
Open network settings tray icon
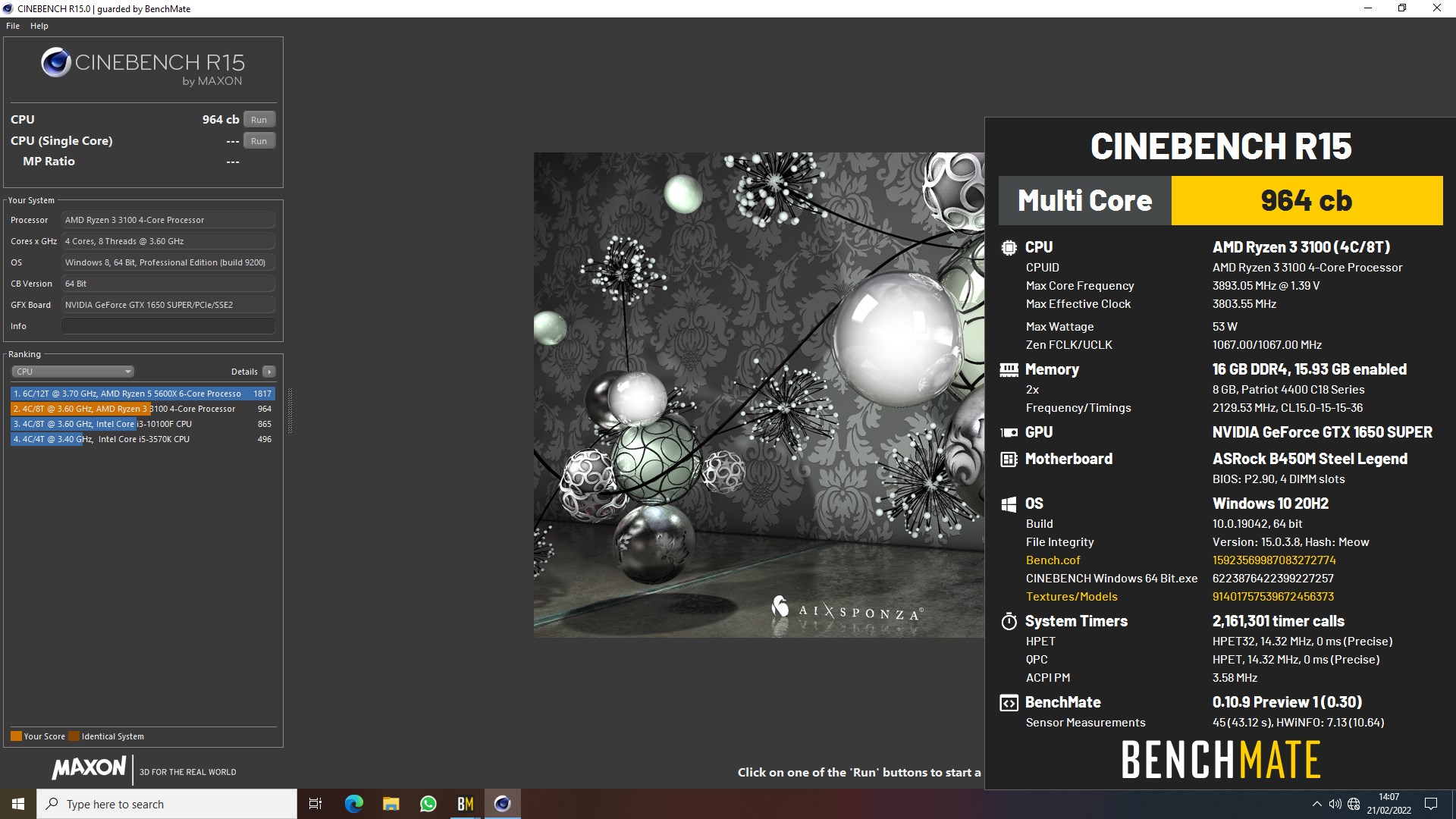(1354, 804)
